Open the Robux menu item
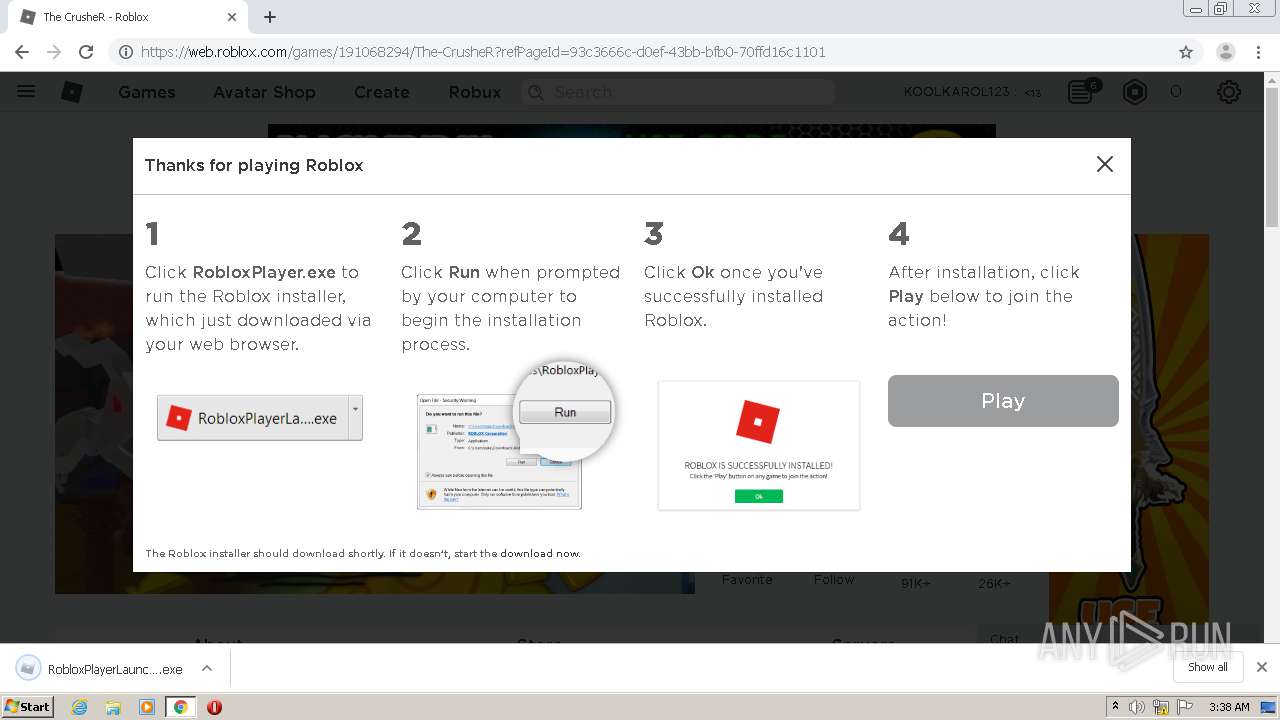Screen dimensions: 1280x720 [x=475, y=92]
